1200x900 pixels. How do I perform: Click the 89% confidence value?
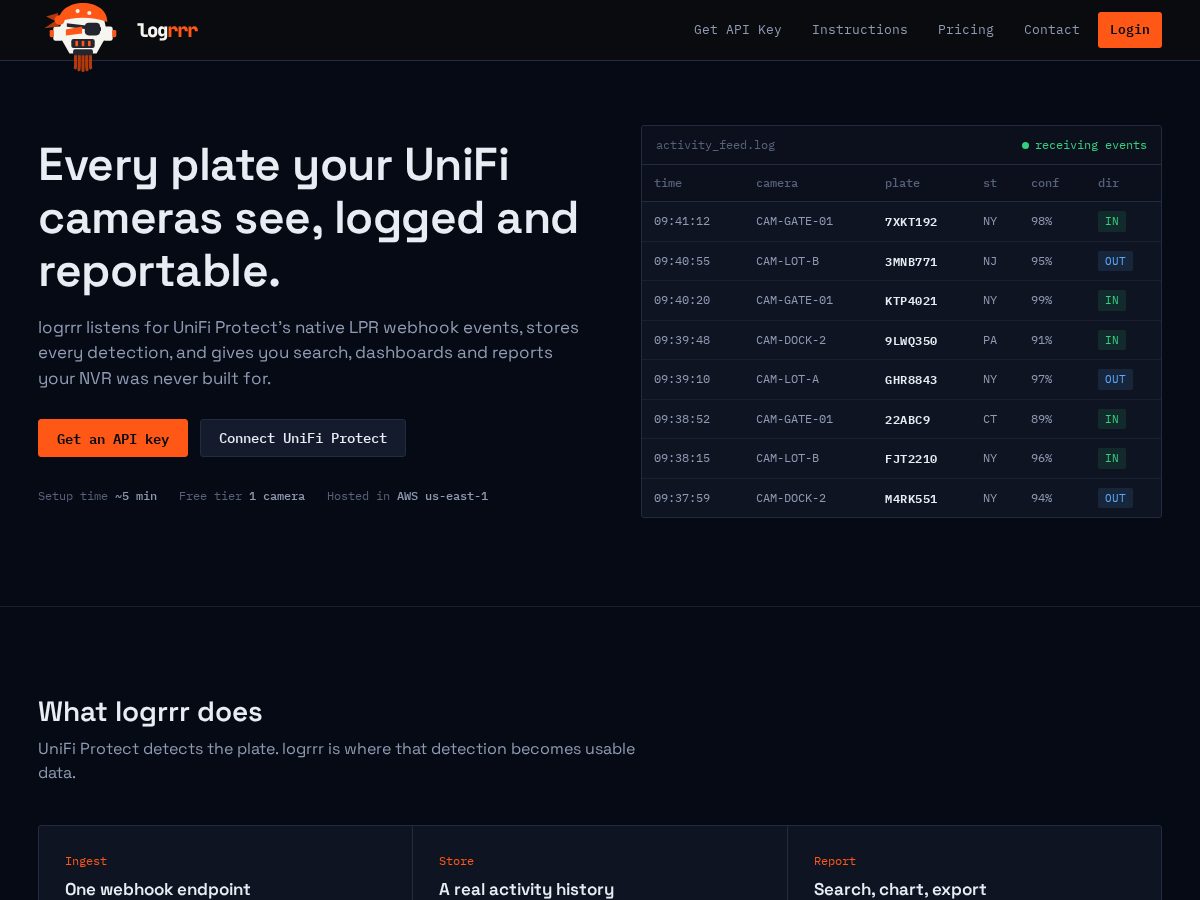[x=1042, y=419]
